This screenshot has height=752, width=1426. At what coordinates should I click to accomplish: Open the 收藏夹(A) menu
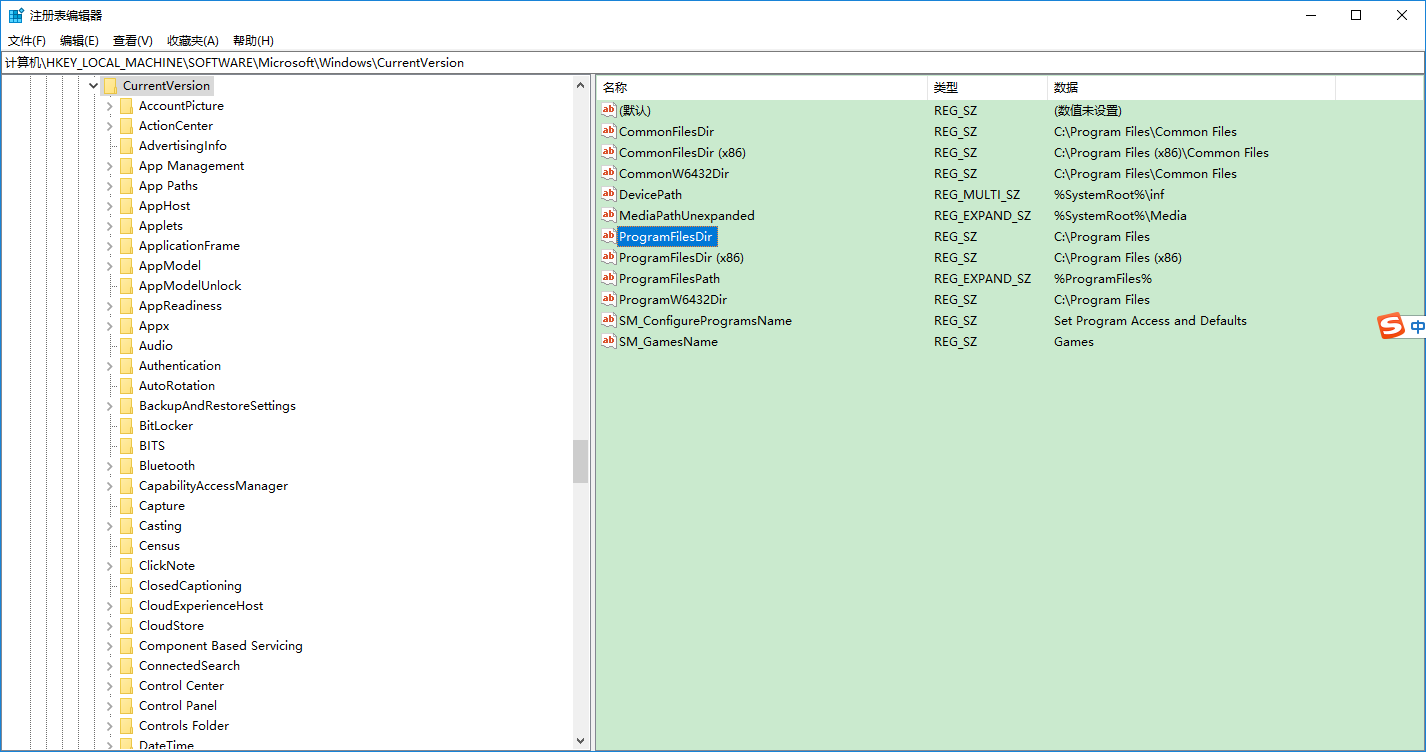(193, 41)
